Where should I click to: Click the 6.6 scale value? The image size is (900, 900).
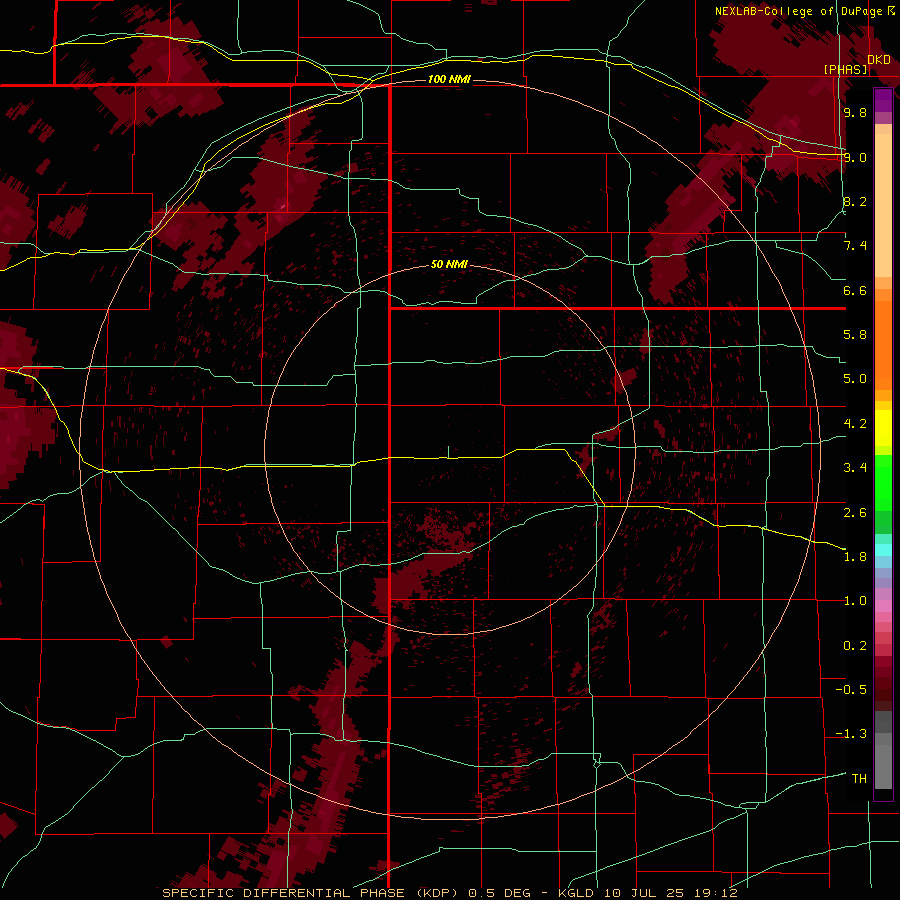point(855,290)
